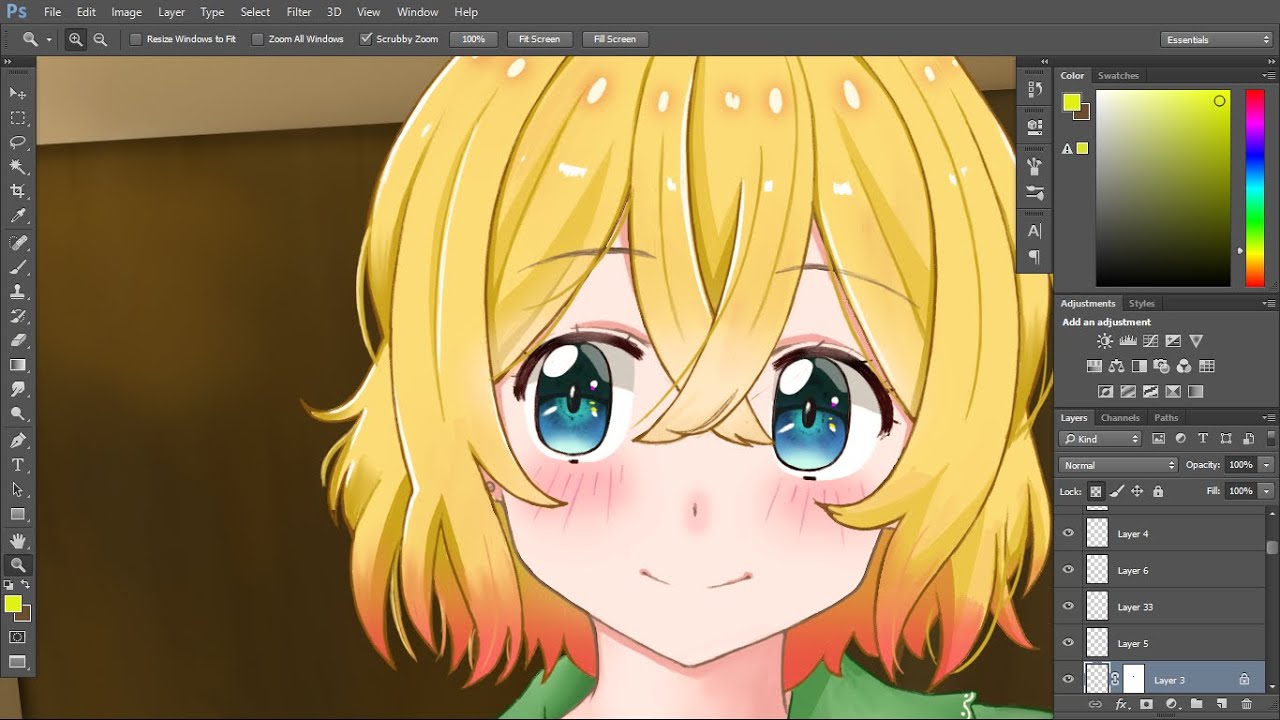Click the 100% zoom button

(x=474, y=39)
